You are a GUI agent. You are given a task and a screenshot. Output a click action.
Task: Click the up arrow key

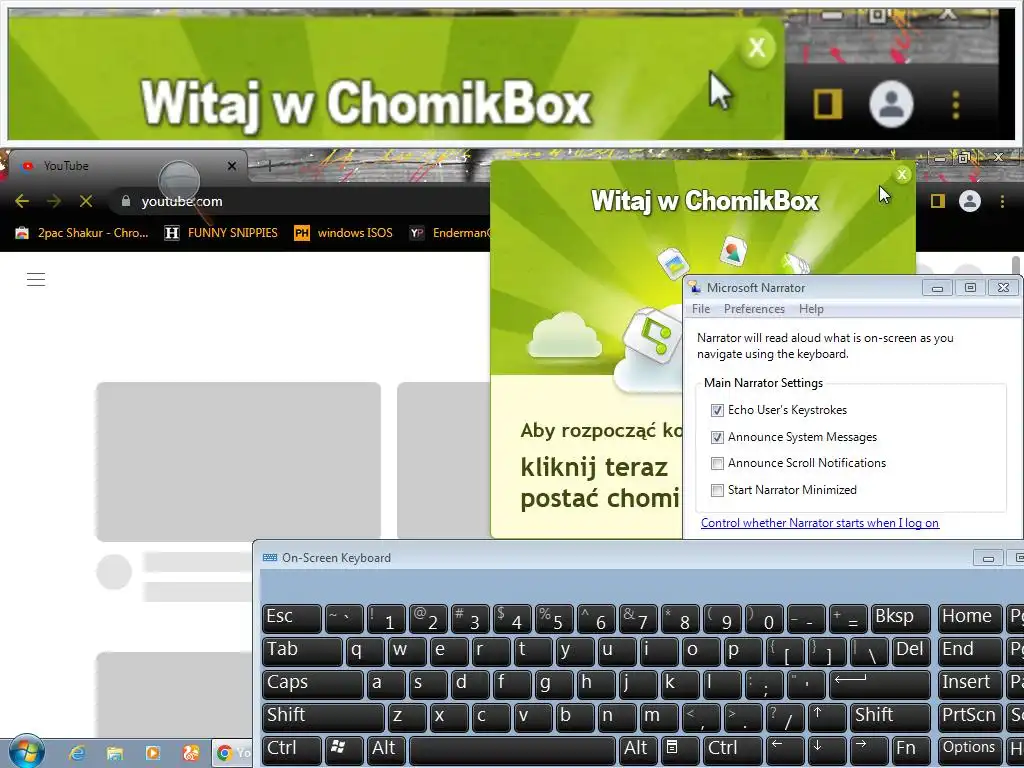coord(827,716)
